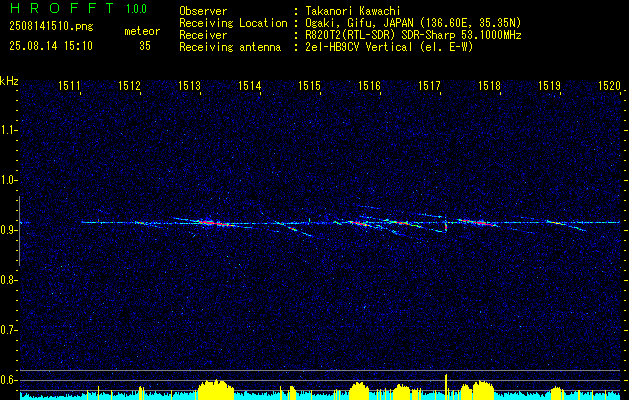Click the meteor count value 35
Image resolution: width=629 pixels, height=400 pixels.
[145, 46]
